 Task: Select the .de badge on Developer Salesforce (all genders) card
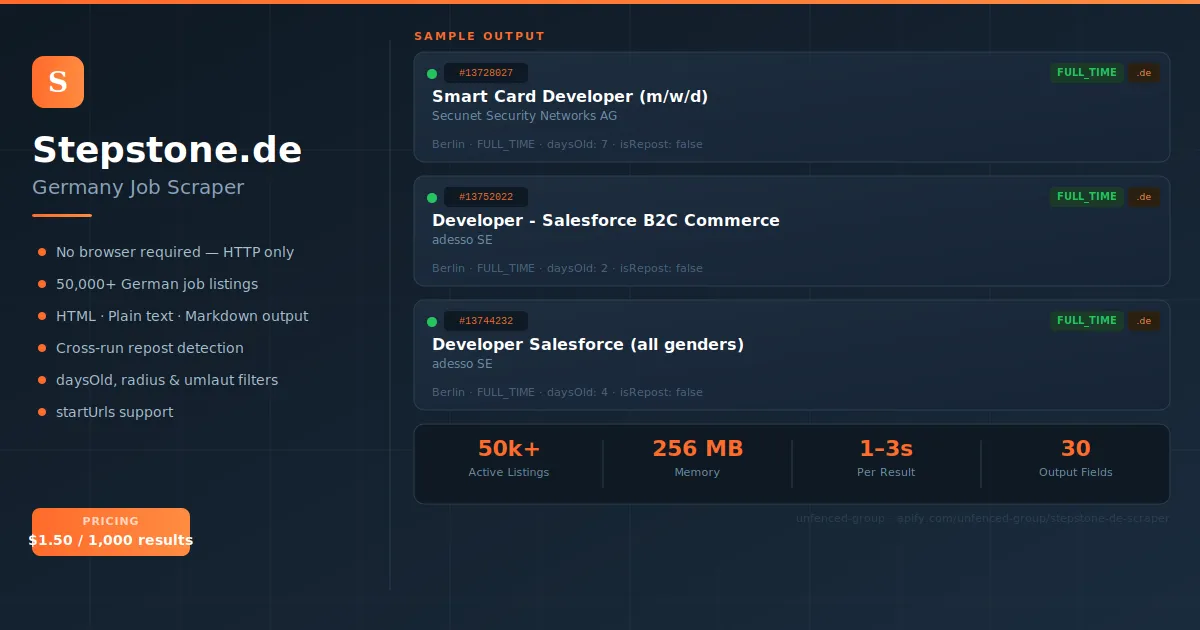click(x=1144, y=321)
